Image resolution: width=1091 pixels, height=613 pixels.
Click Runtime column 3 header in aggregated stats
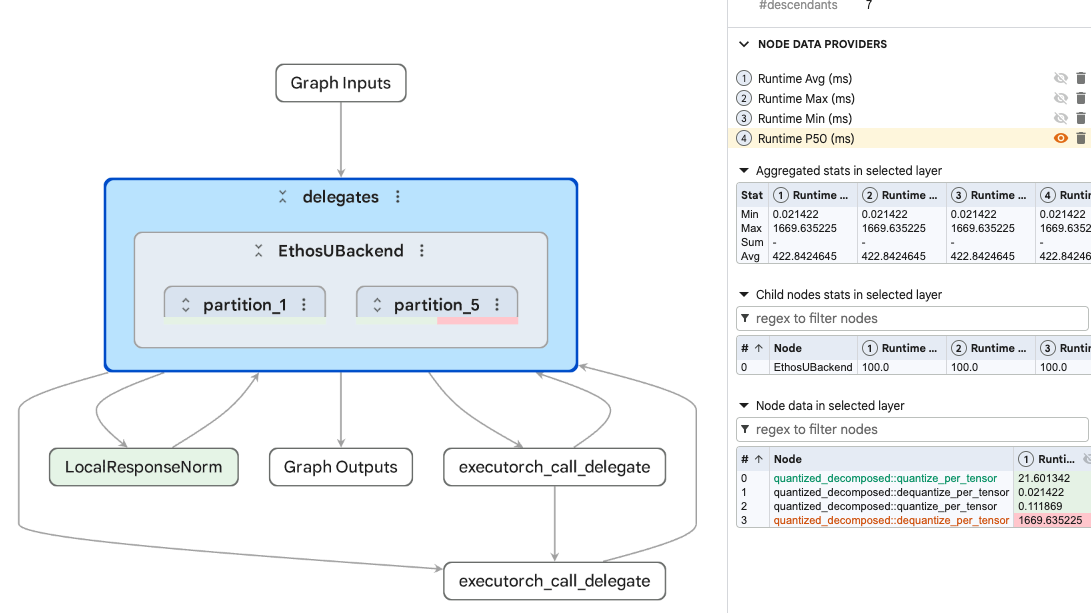990,196
